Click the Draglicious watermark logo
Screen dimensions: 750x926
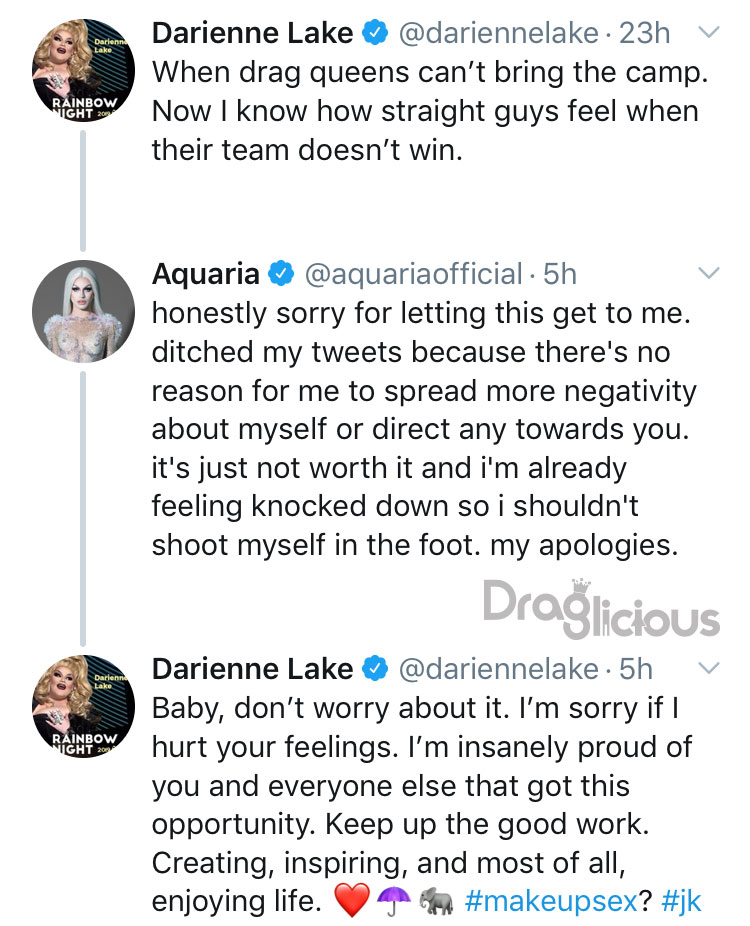[601, 609]
